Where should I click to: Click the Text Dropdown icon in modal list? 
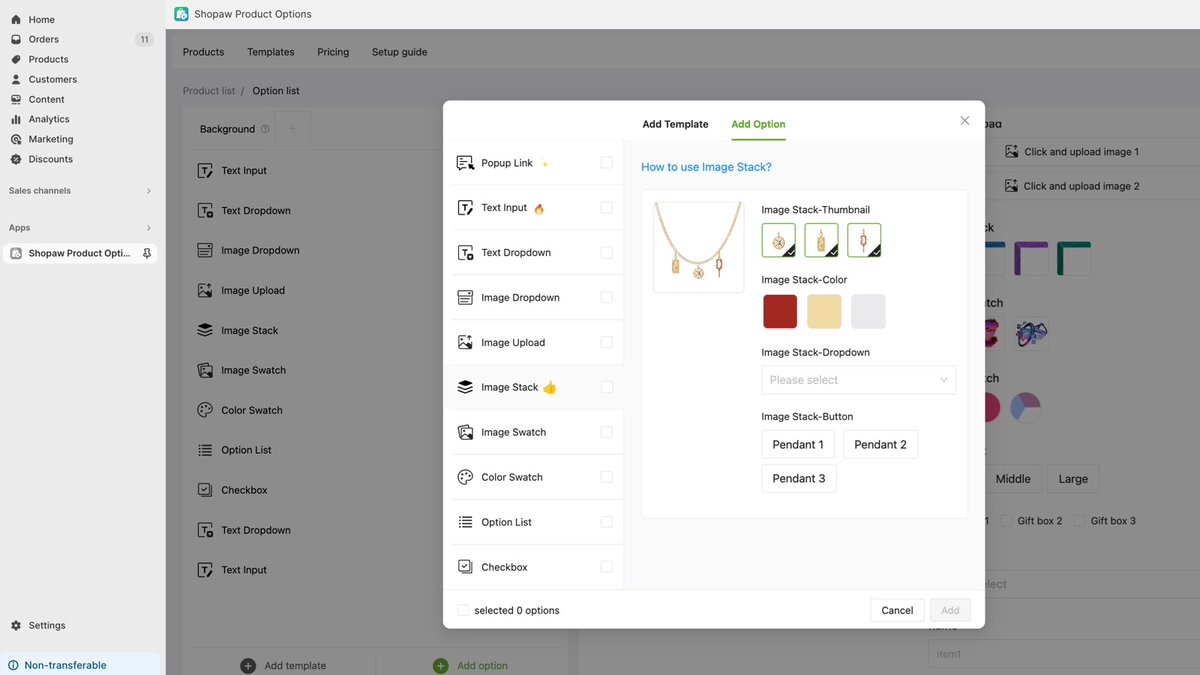465,253
